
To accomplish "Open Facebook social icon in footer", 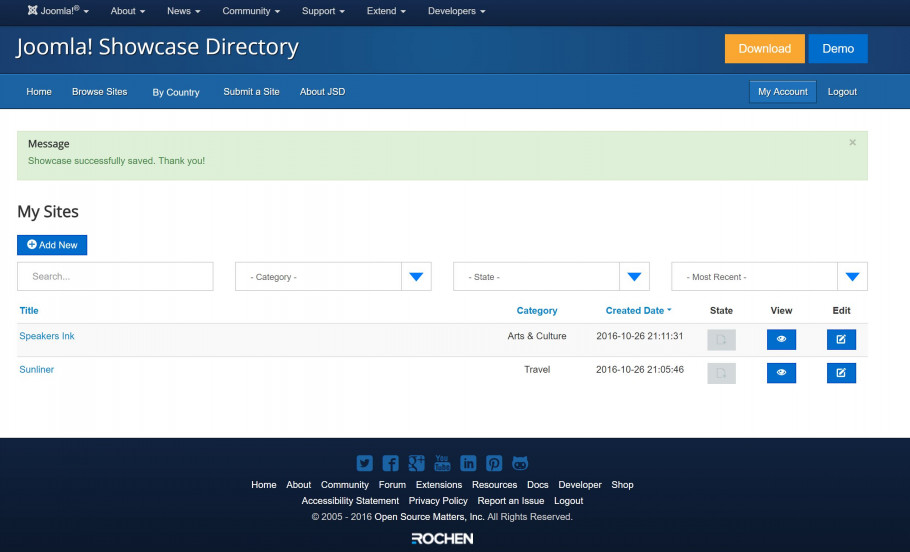I will tap(391, 463).
